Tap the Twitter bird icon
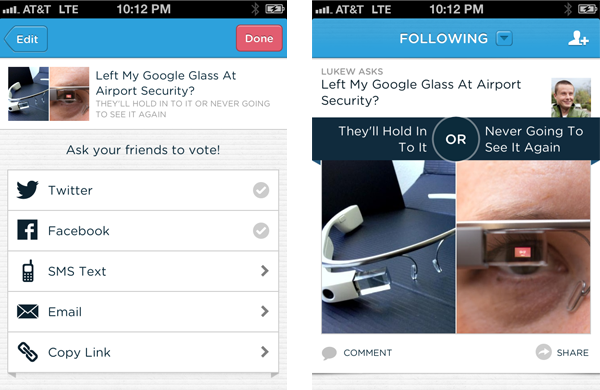This screenshot has width=600, height=390. click(27, 189)
